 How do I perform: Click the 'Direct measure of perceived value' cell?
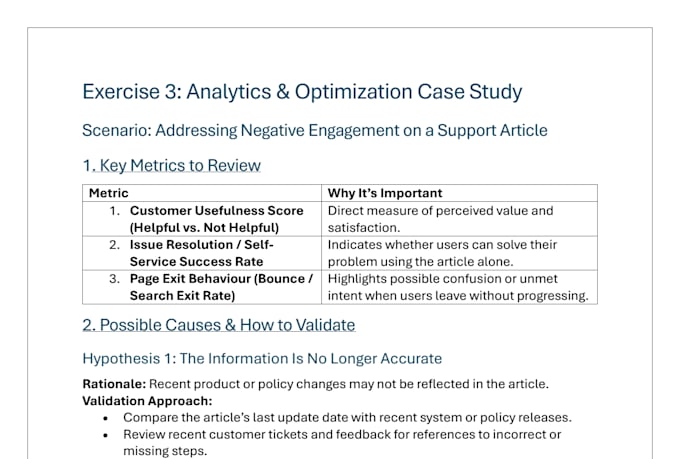tap(459, 219)
